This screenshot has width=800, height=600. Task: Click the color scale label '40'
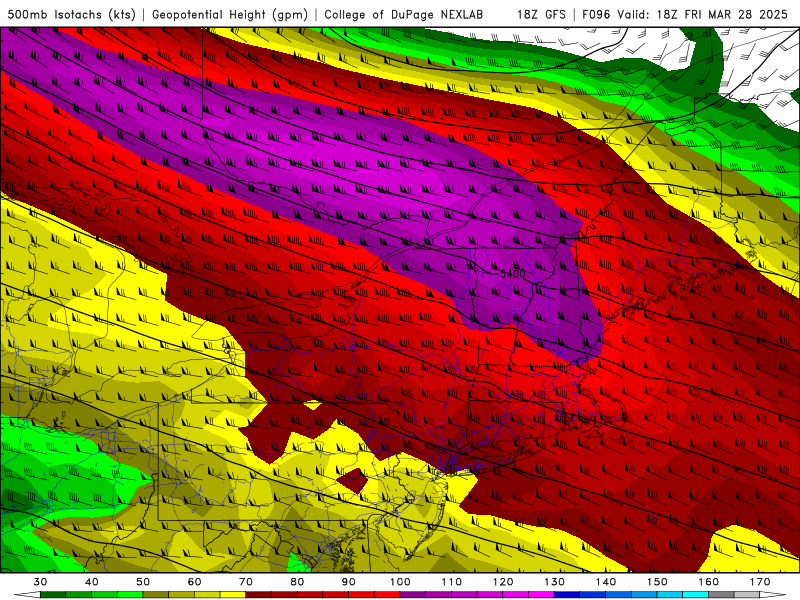pos(92,582)
